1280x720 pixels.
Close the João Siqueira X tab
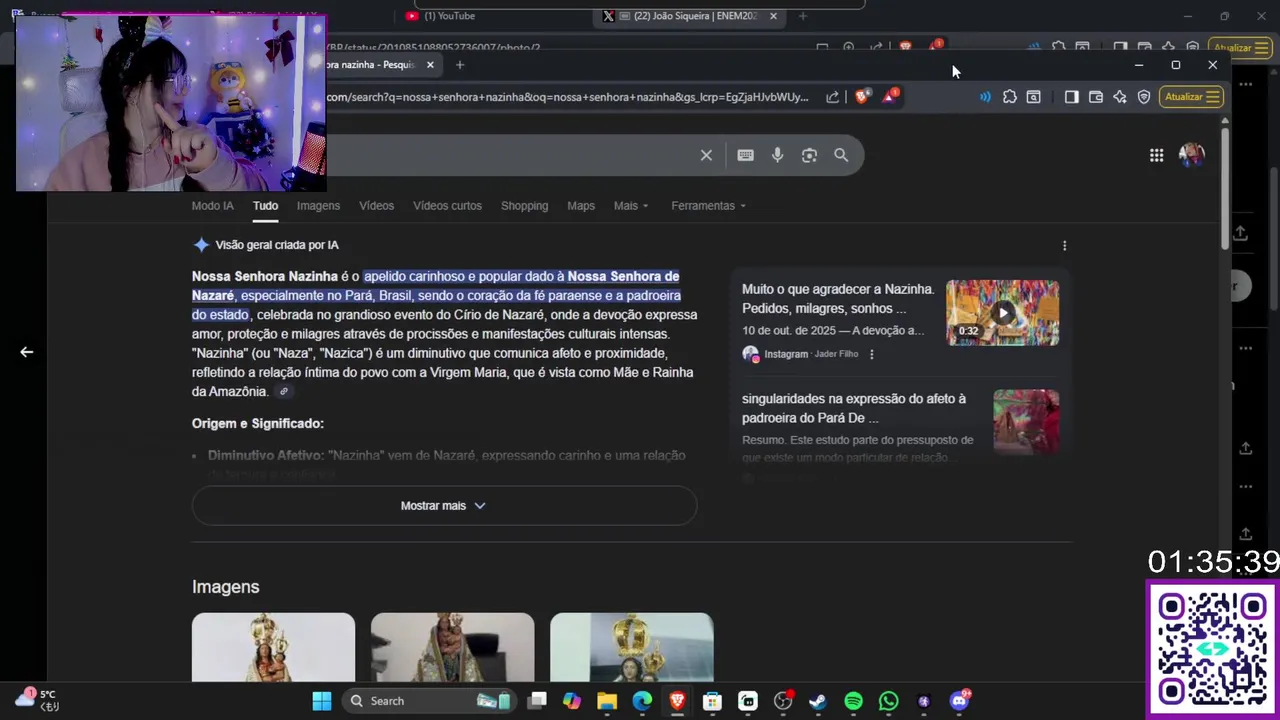pos(773,16)
